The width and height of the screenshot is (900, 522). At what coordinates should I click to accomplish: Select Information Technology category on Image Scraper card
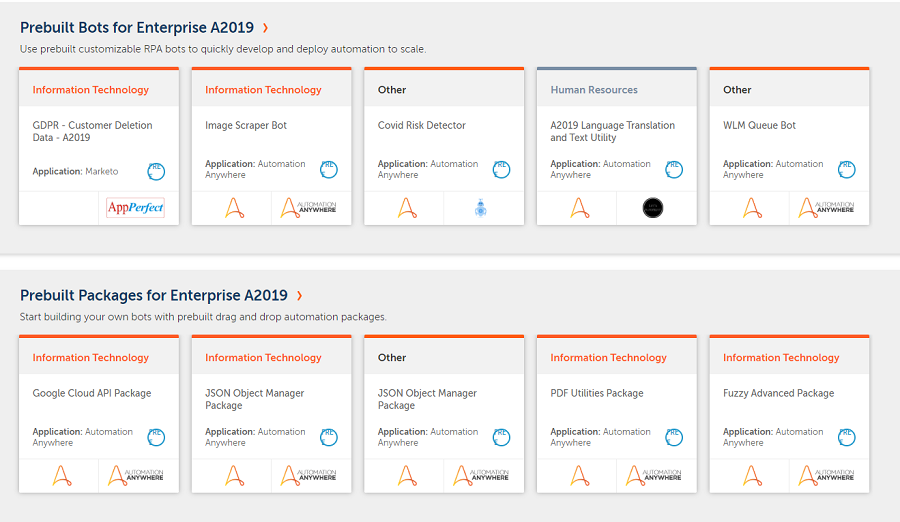[263, 90]
